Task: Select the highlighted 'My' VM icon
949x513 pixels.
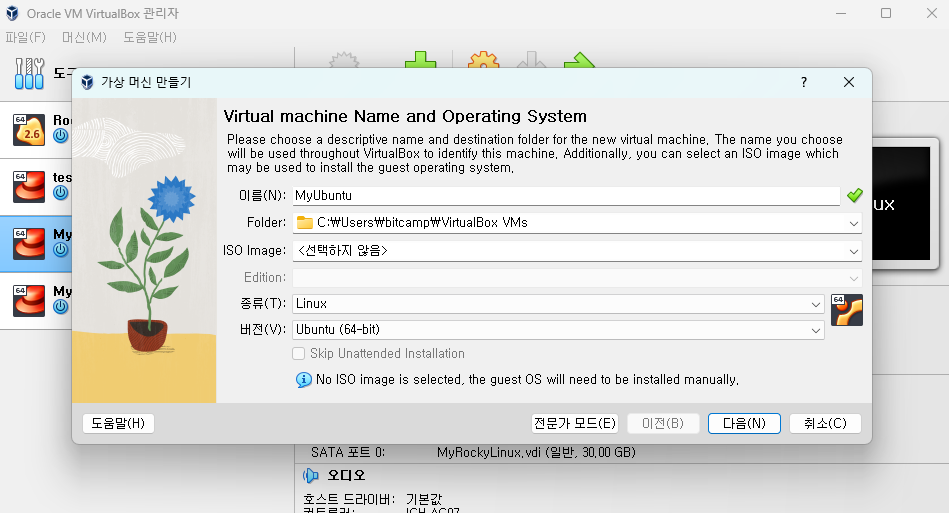Action: (29, 243)
